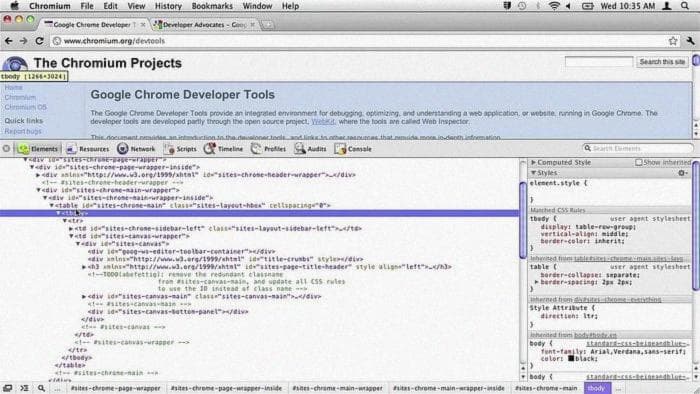The height and width of the screenshot is (394, 700).
Task: Open the Audits panel
Action: tap(310, 149)
